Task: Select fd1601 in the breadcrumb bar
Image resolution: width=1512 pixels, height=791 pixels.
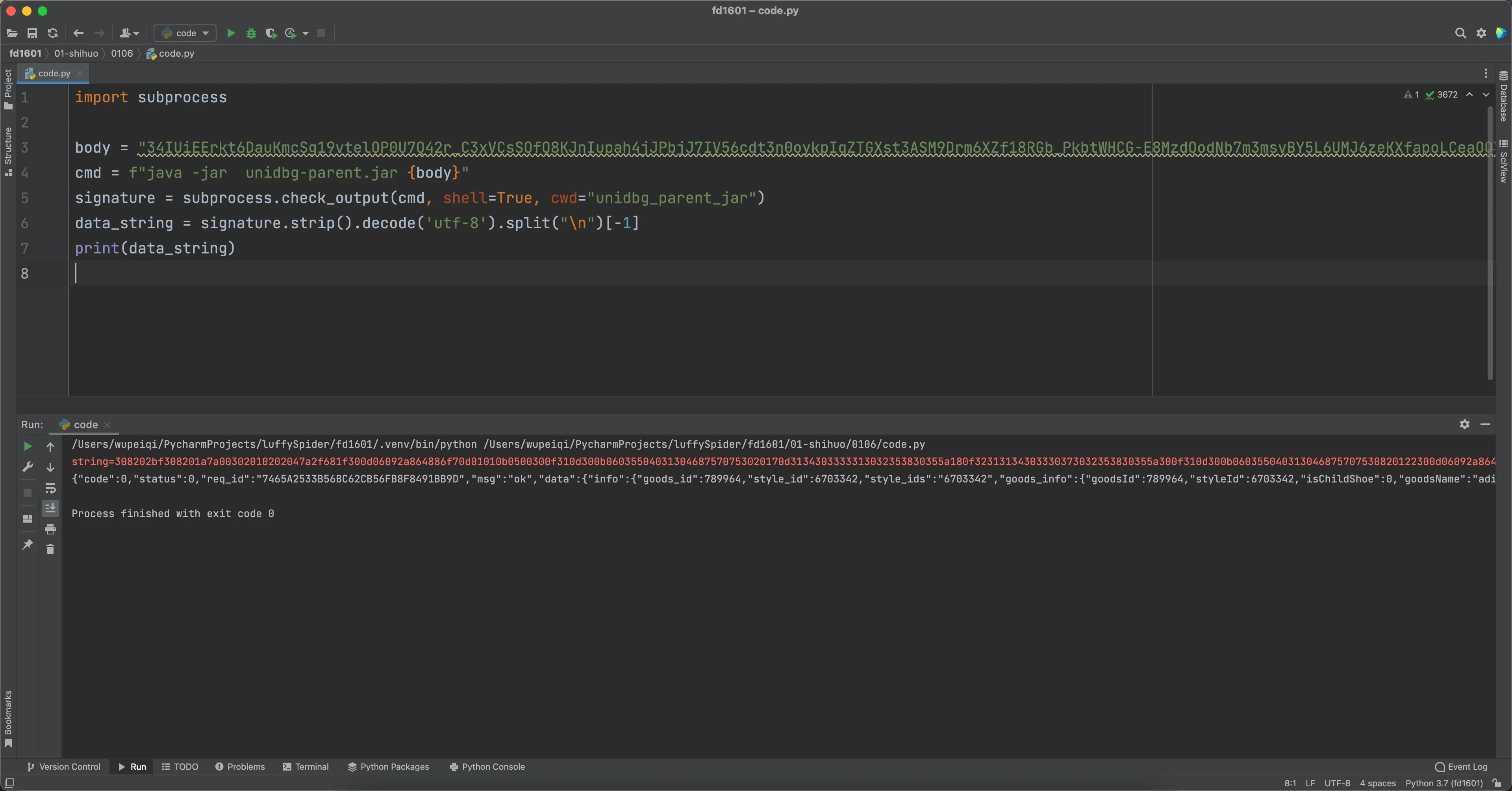Action: (25, 54)
